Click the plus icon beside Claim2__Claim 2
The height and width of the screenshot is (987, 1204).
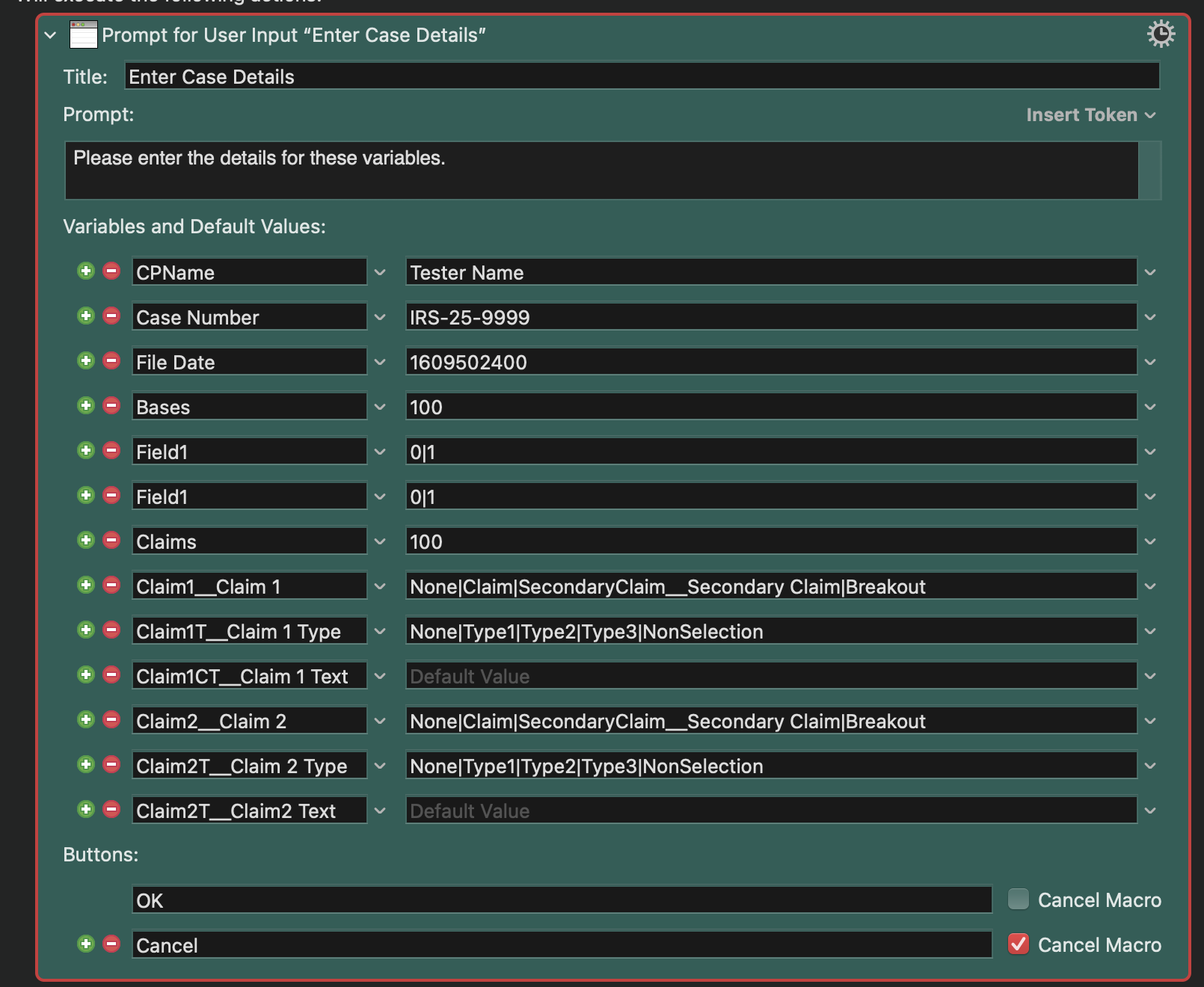coord(86,720)
